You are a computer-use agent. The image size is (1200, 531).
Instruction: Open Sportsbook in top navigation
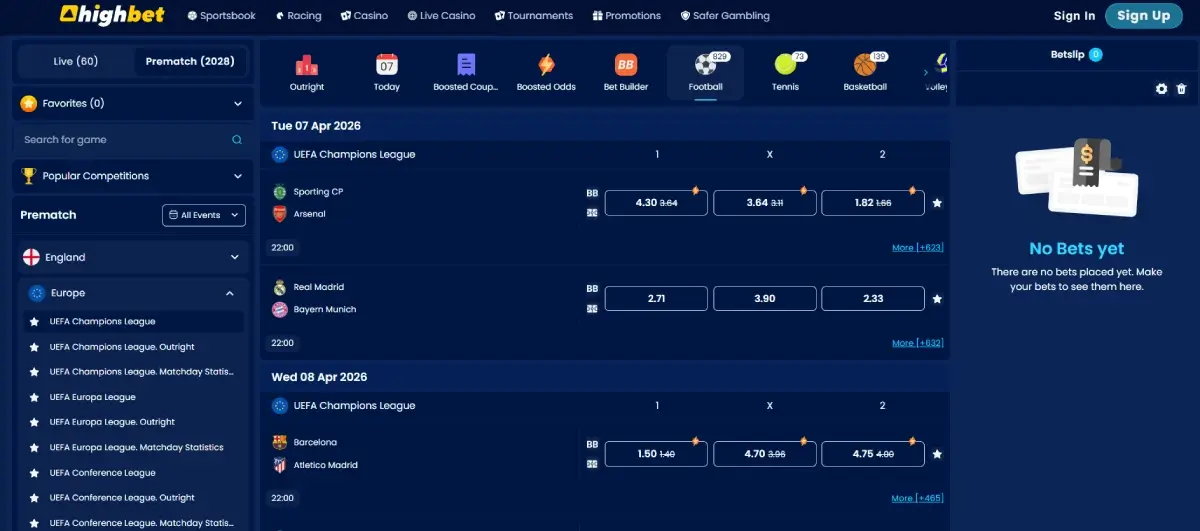(221, 16)
